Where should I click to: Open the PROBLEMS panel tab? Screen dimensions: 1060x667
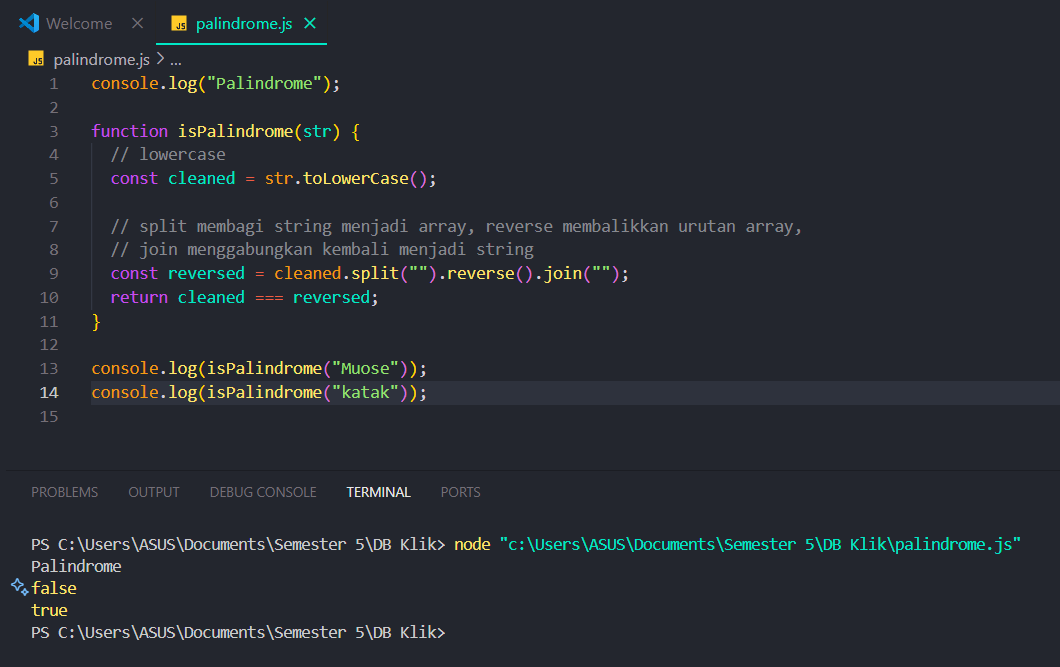click(64, 492)
